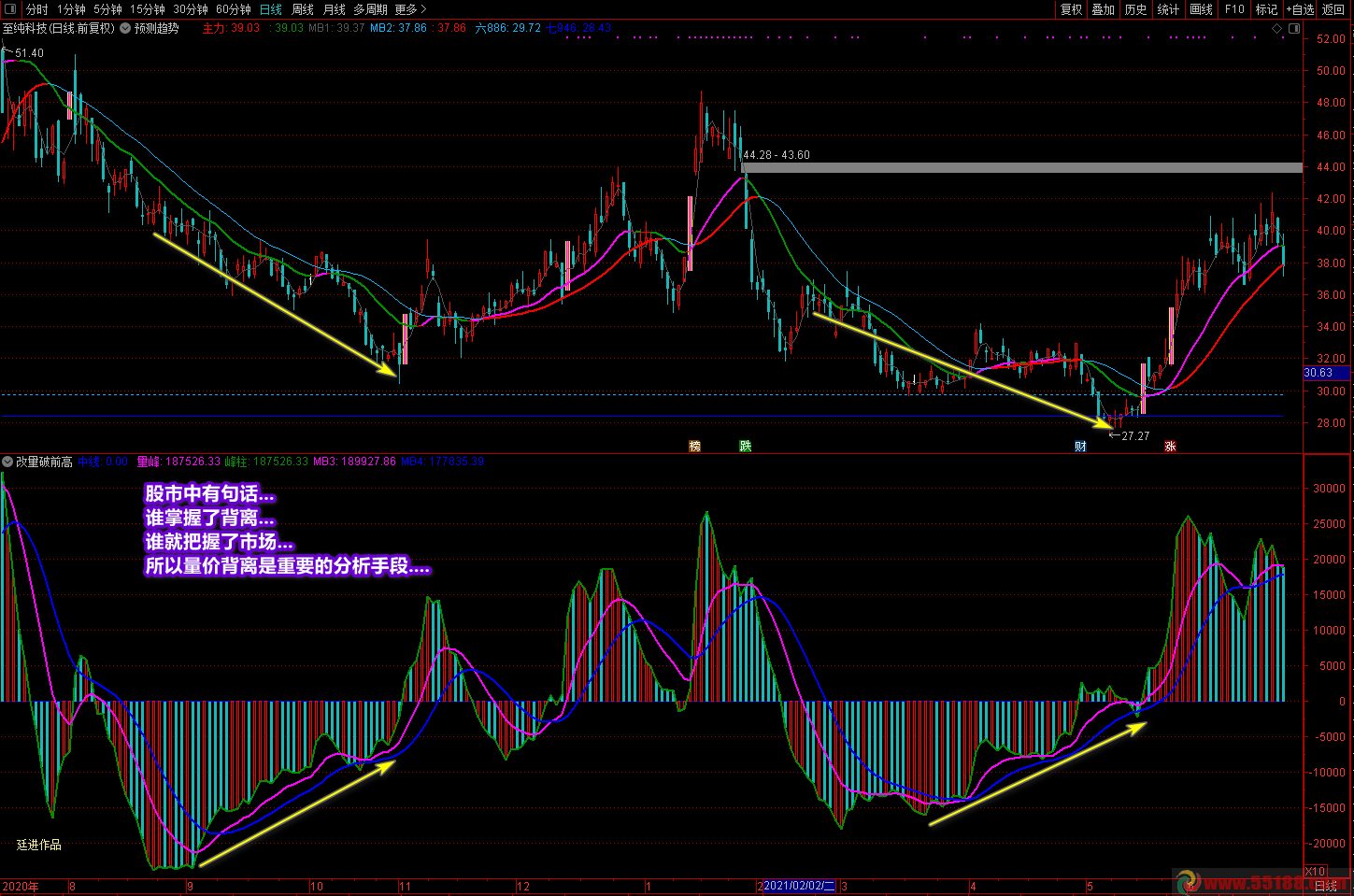Add the stock via +自选 button

1300,9
